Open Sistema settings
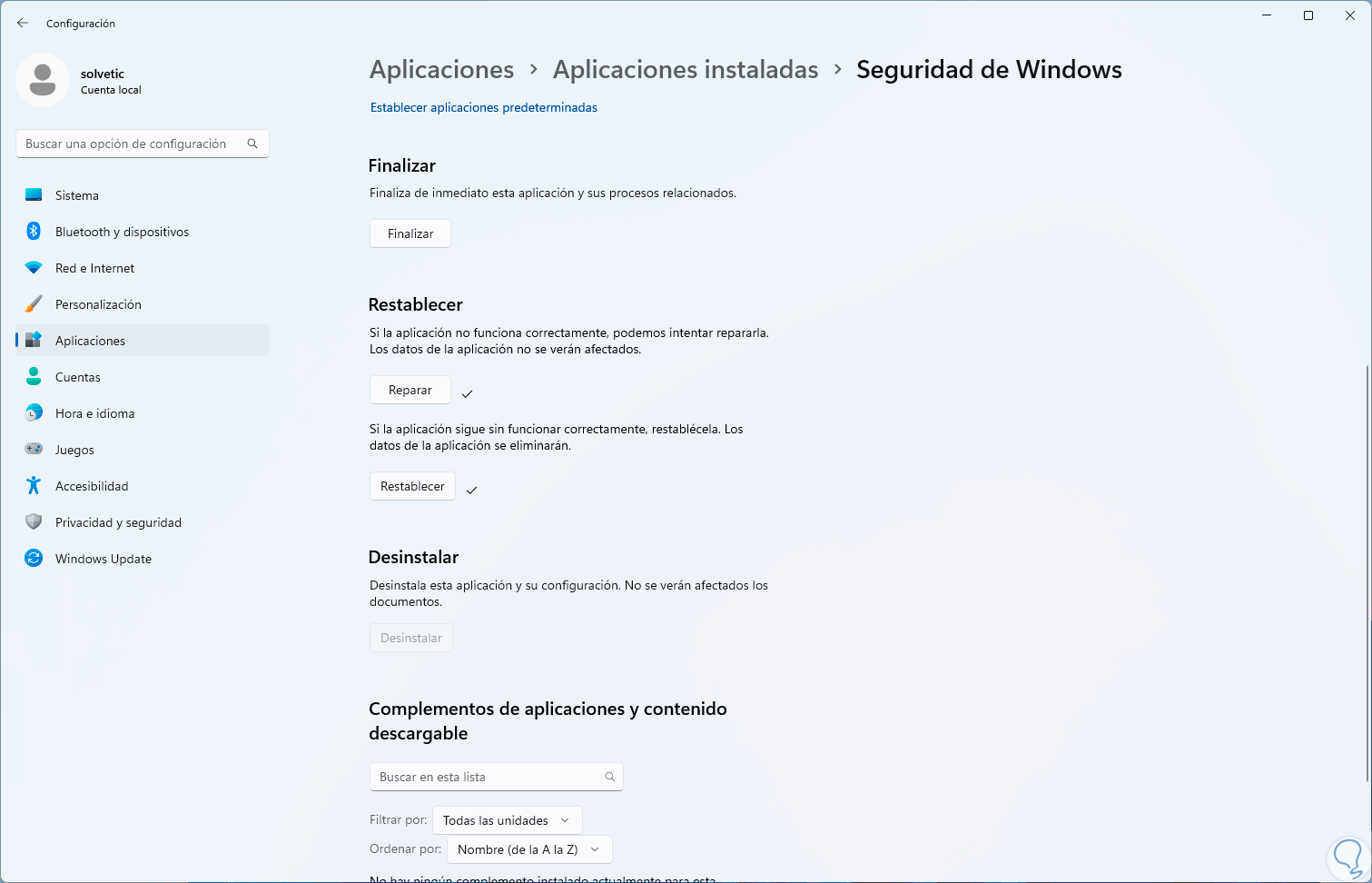Viewport: 1372px width, 883px height. [143, 195]
